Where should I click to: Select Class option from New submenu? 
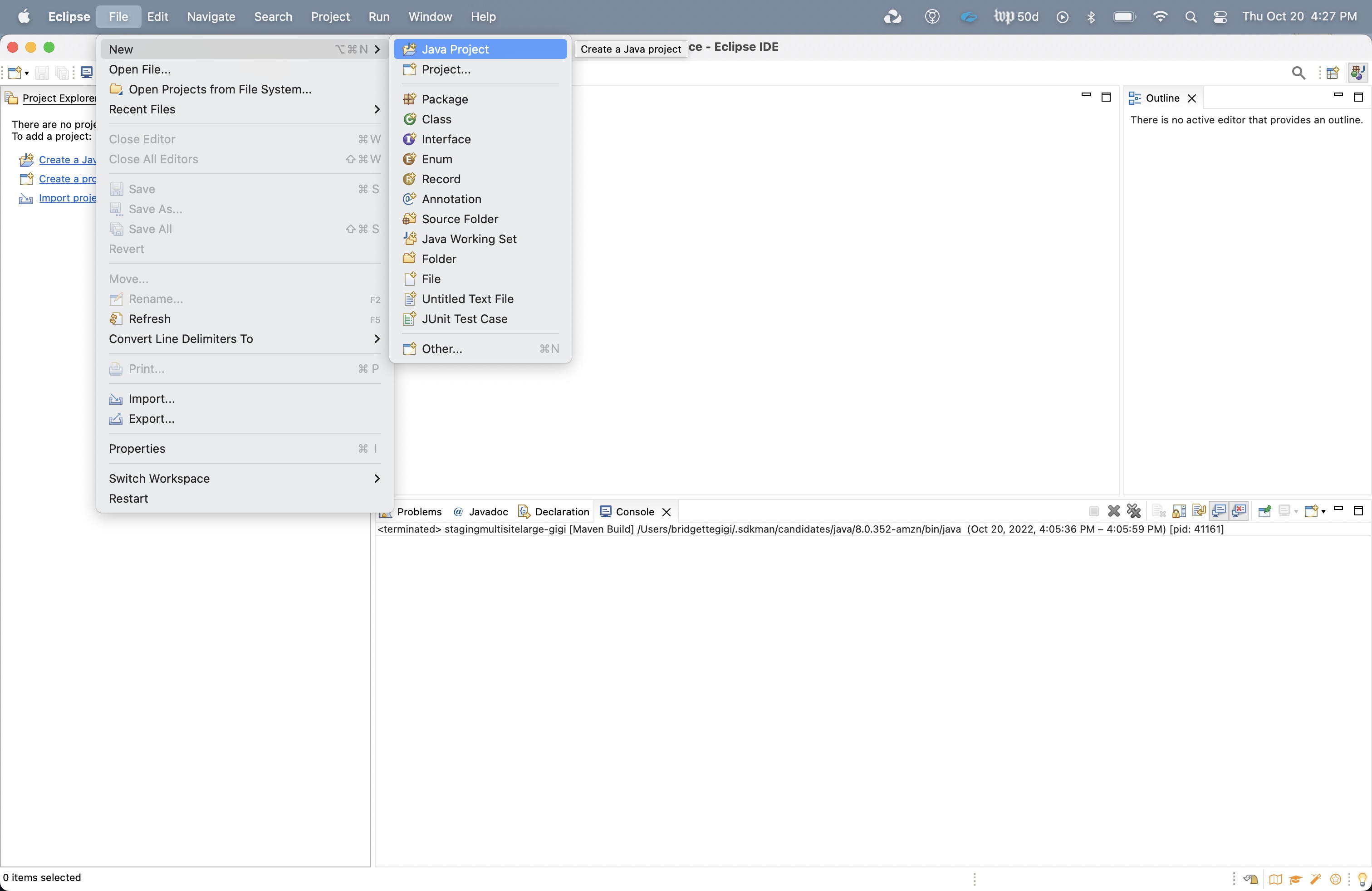click(x=436, y=119)
